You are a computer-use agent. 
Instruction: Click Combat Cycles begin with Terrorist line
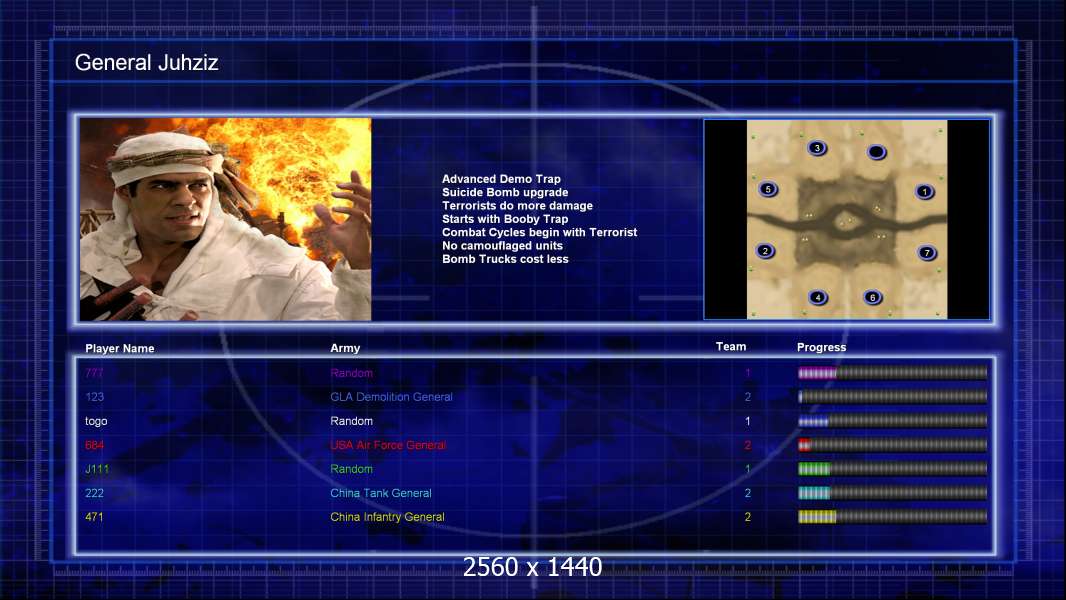coord(540,232)
